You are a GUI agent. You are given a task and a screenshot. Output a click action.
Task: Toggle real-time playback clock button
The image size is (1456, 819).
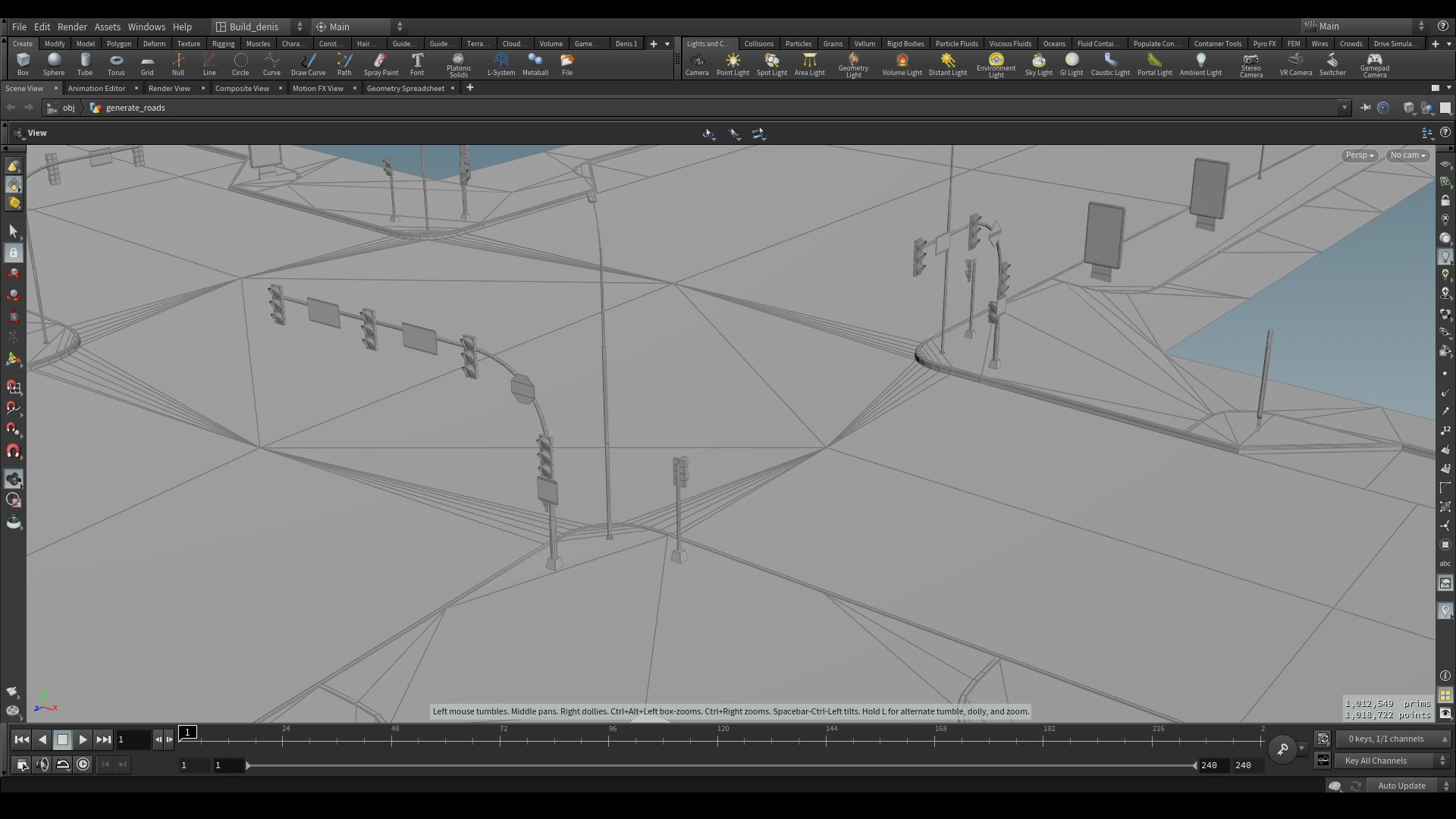pyautogui.click(x=83, y=764)
